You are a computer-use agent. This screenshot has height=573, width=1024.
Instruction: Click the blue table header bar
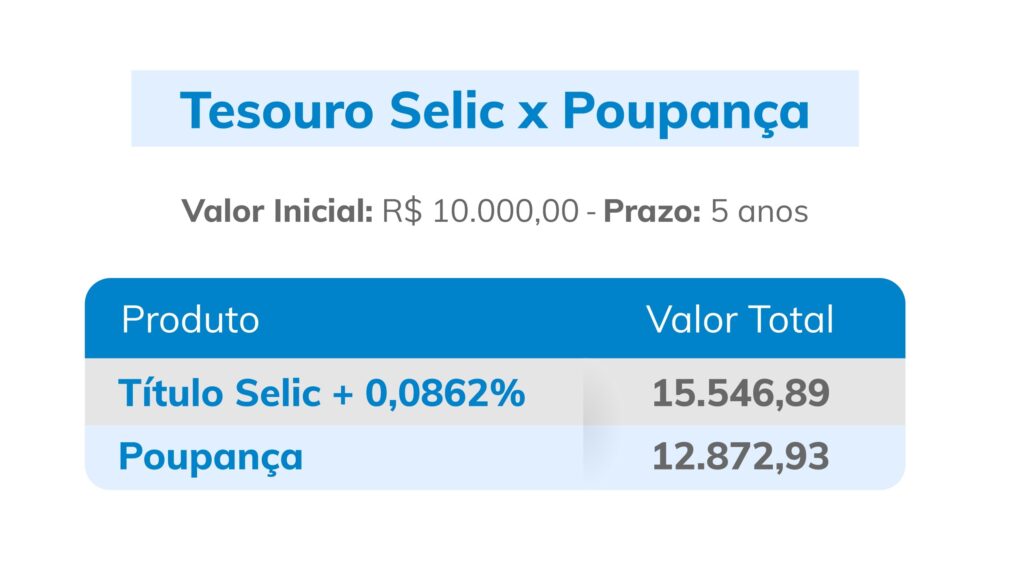click(x=495, y=318)
